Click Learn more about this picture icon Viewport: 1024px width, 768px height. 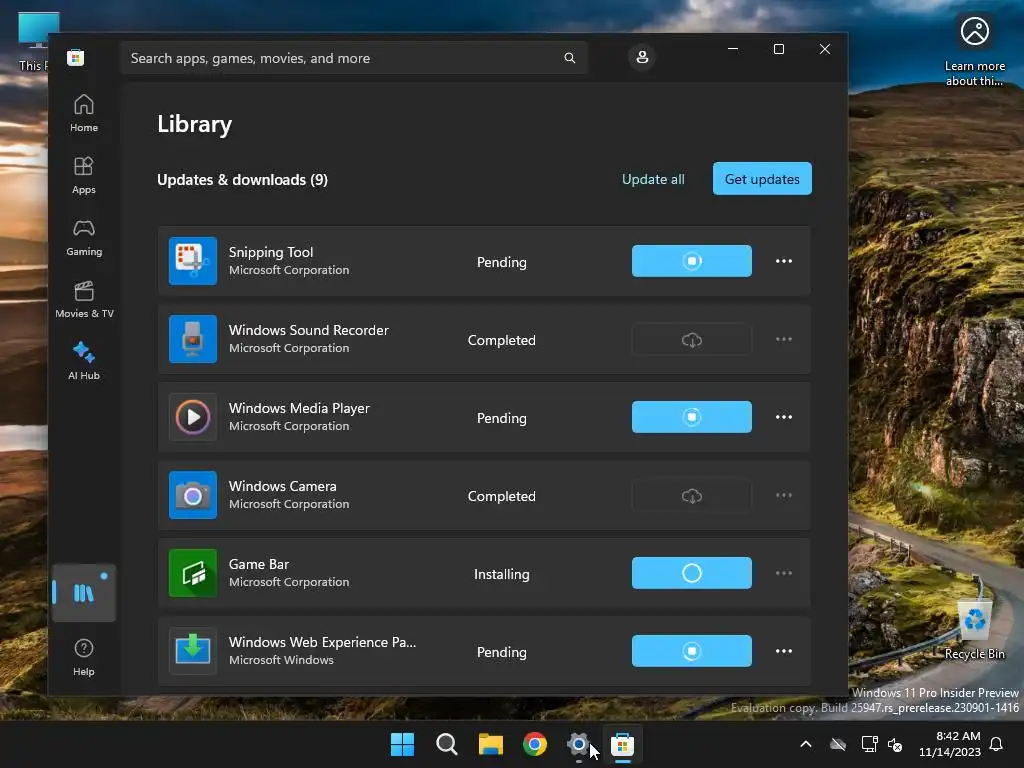[974, 51]
